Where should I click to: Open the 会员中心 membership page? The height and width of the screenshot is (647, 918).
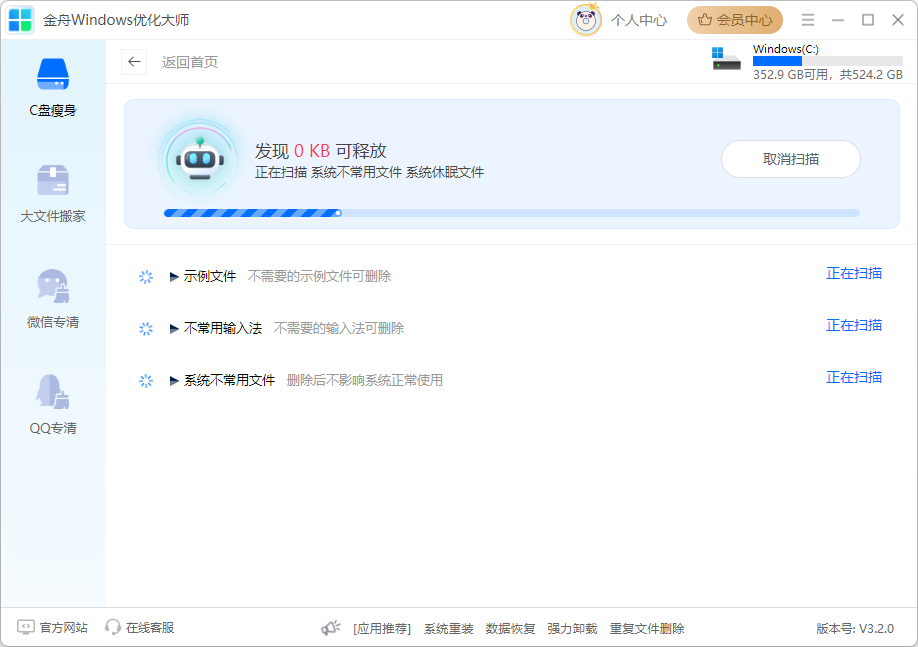(735, 20)
